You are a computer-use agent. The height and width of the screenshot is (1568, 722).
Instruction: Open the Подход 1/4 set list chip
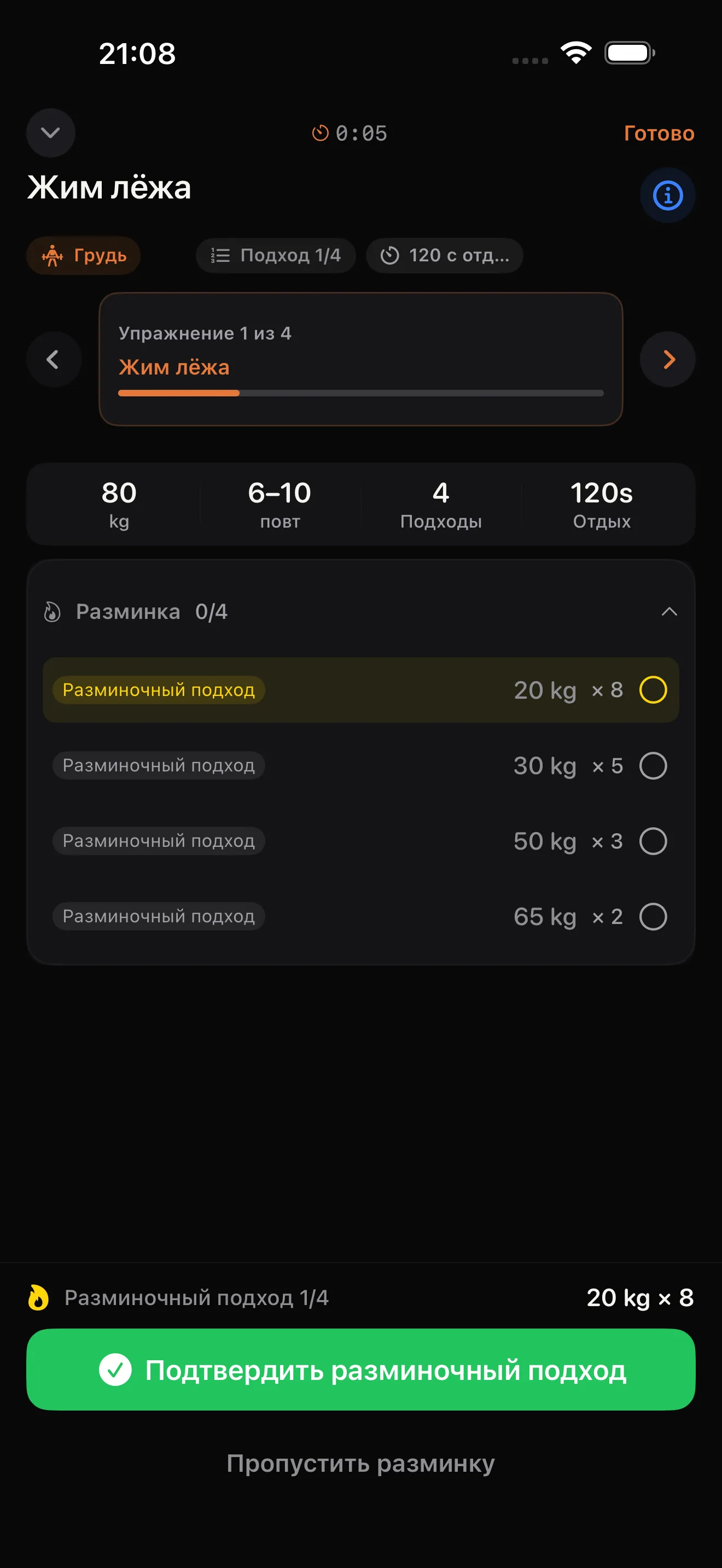[x=276, y=255]
